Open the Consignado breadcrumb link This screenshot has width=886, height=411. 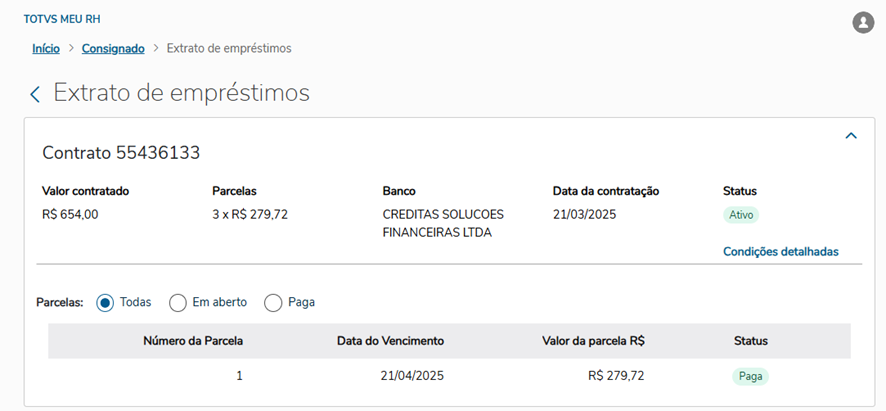click(x=113, y=48)
